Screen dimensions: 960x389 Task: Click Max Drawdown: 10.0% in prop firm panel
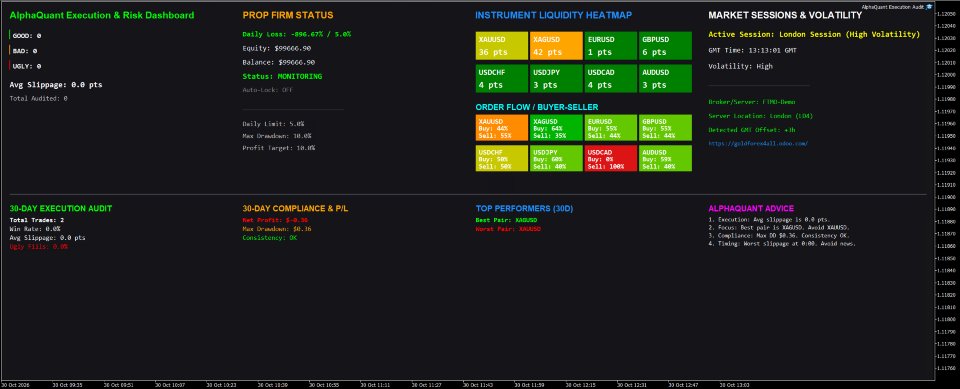click(277, 136)
